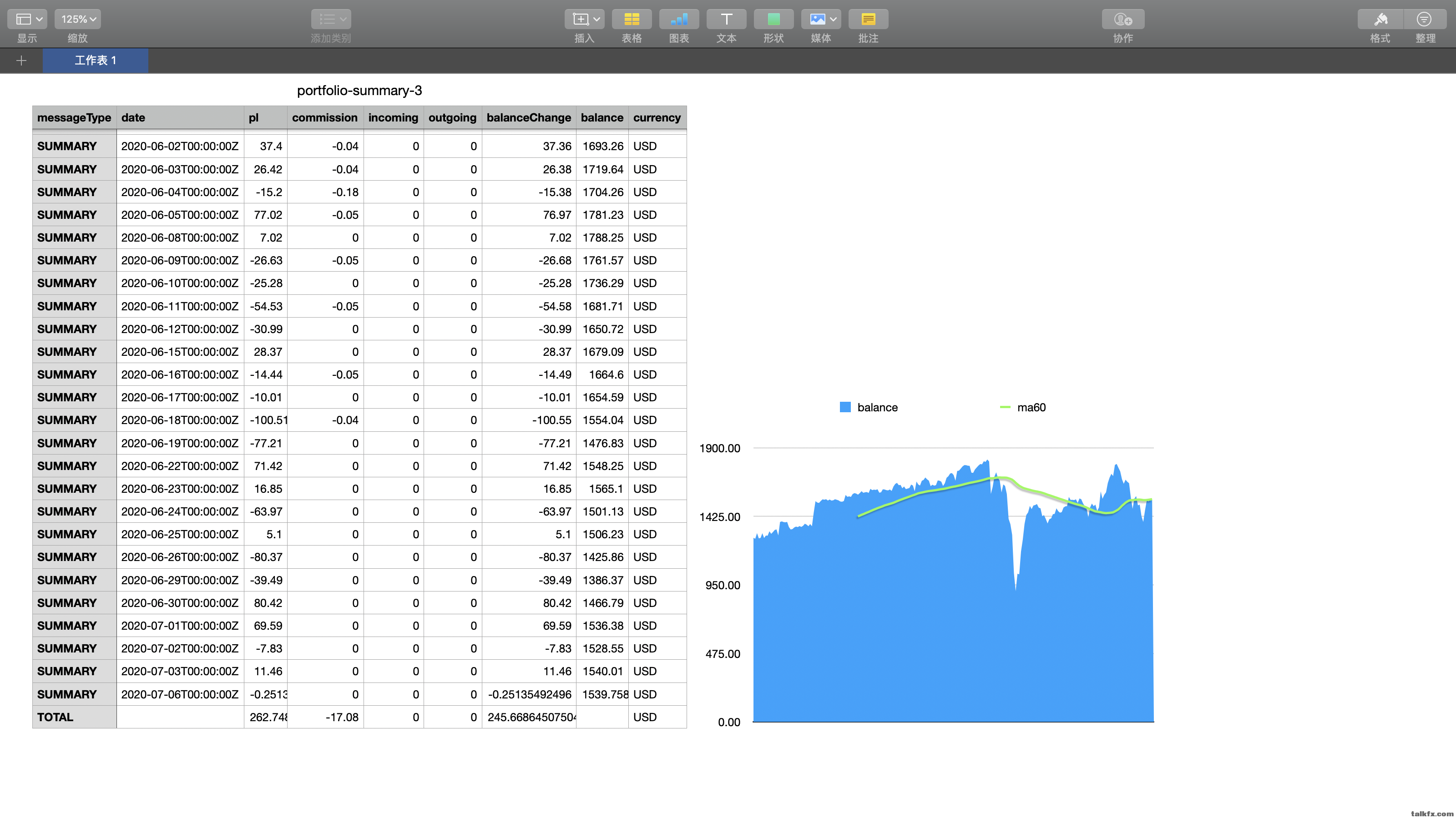
Task: Click the 1900.00 axis label
Action: [719, 448]
